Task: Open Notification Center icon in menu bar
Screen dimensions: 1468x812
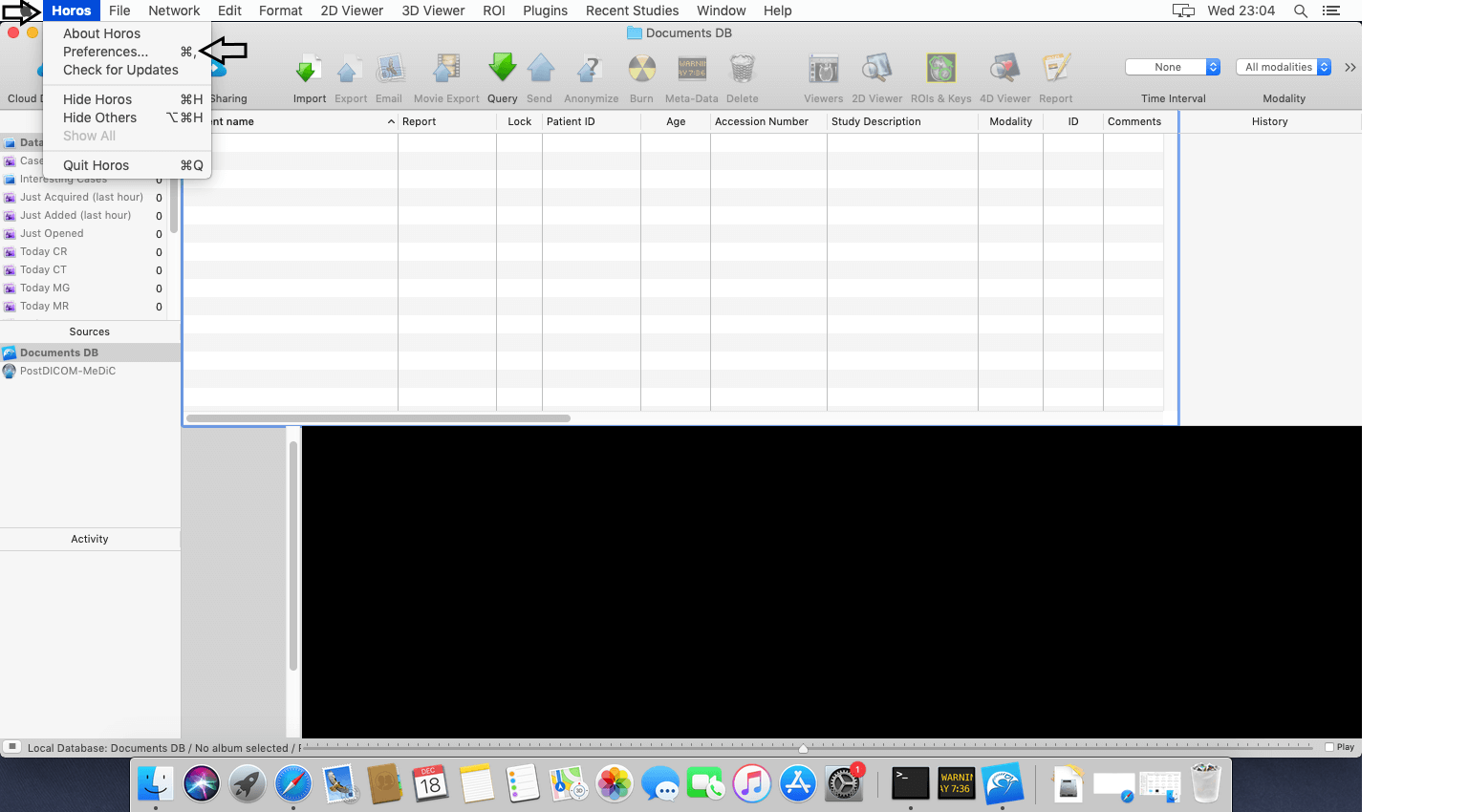Action: (x=1330, y=11)
